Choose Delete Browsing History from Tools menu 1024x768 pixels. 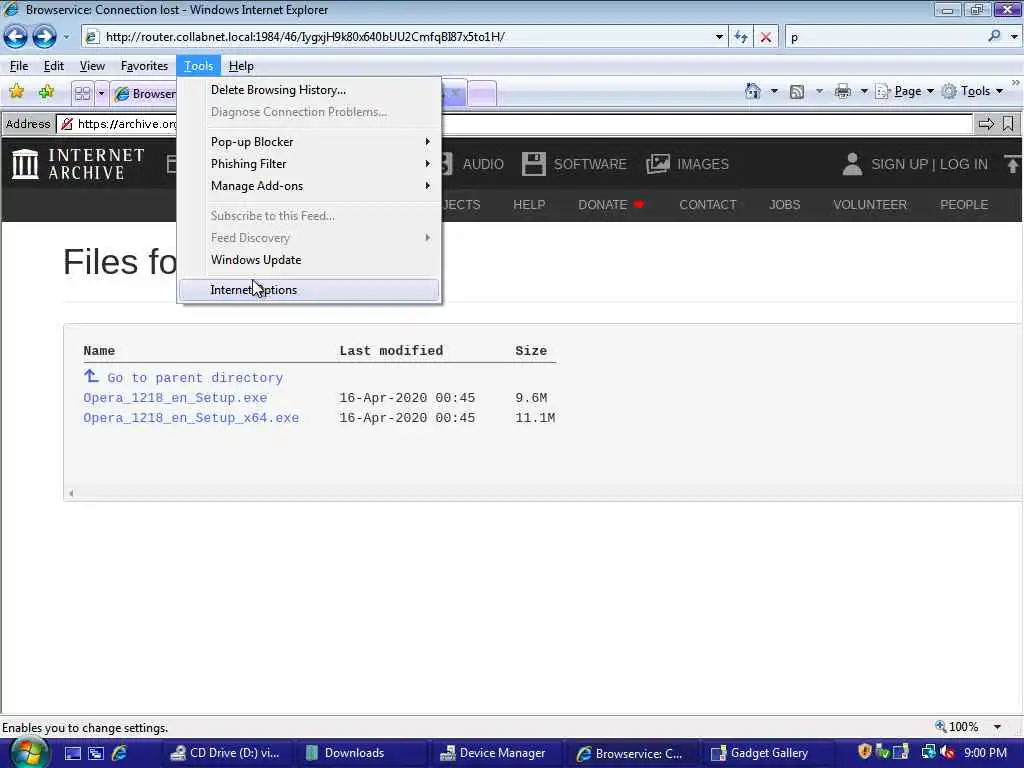point(309,90)
